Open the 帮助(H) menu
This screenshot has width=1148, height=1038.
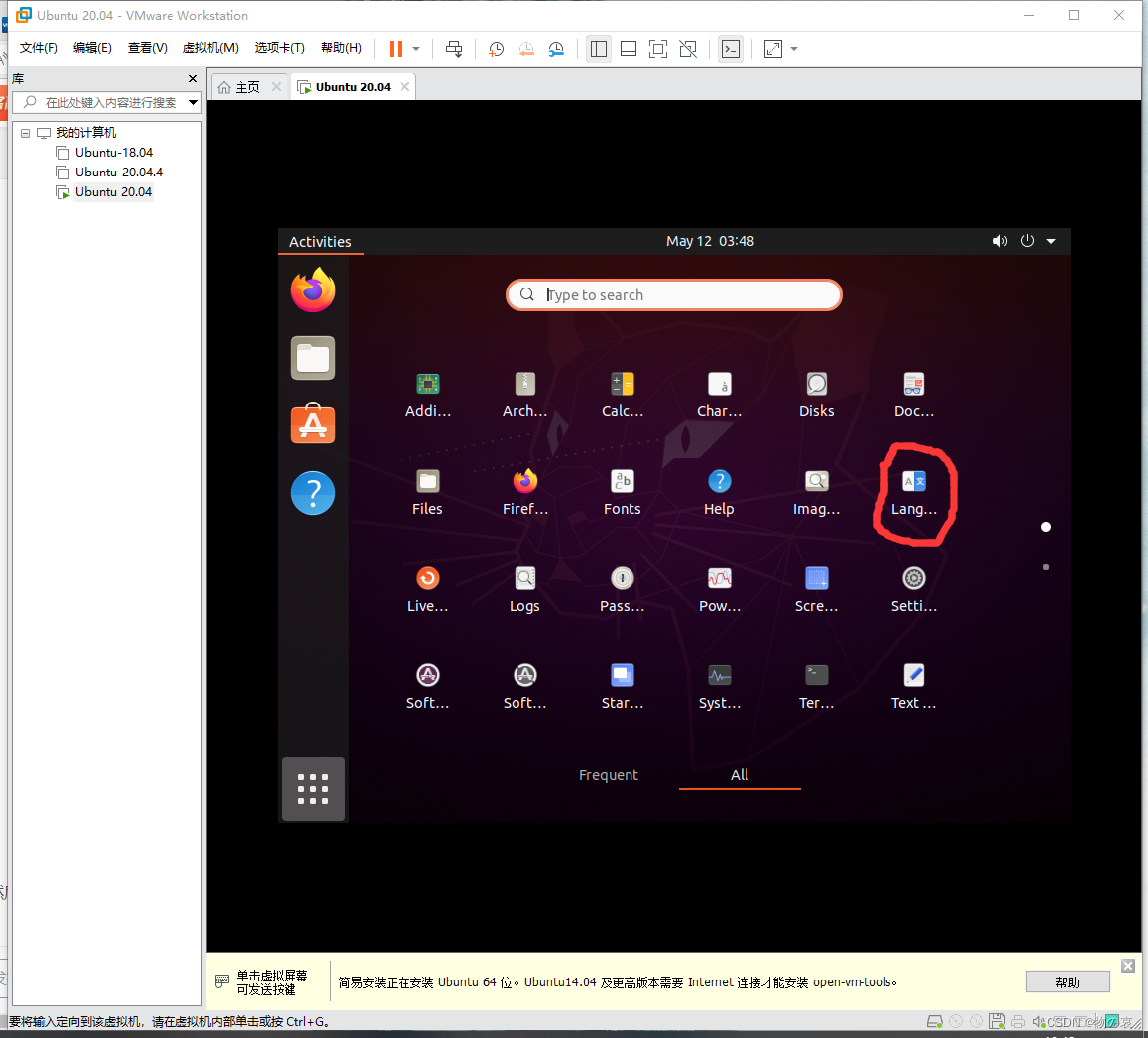click(x=341, y=48)
